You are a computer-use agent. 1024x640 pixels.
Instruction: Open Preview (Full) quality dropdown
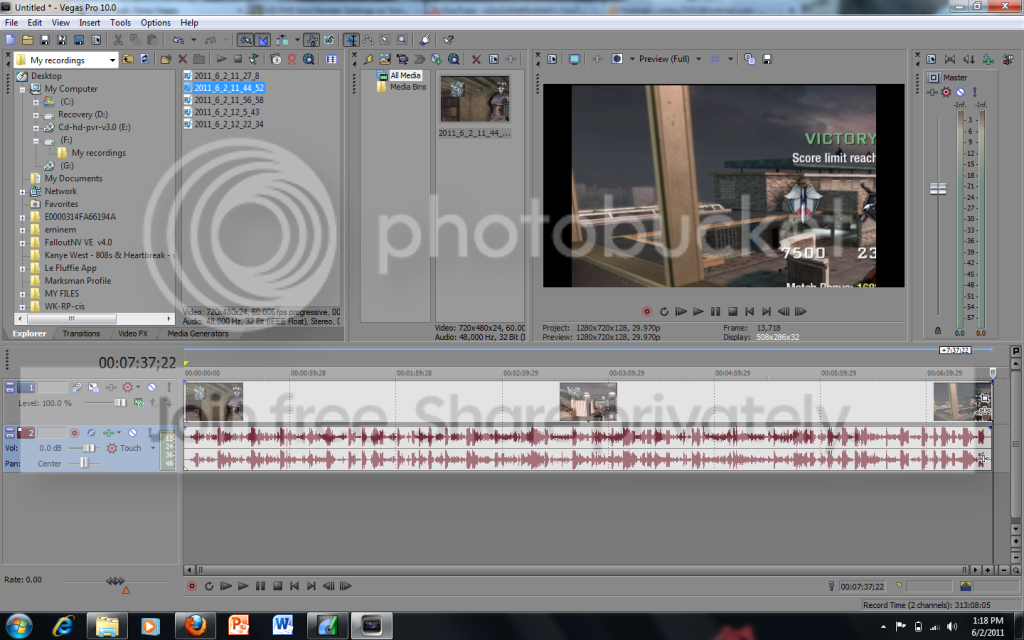click(x=698, y=59)
